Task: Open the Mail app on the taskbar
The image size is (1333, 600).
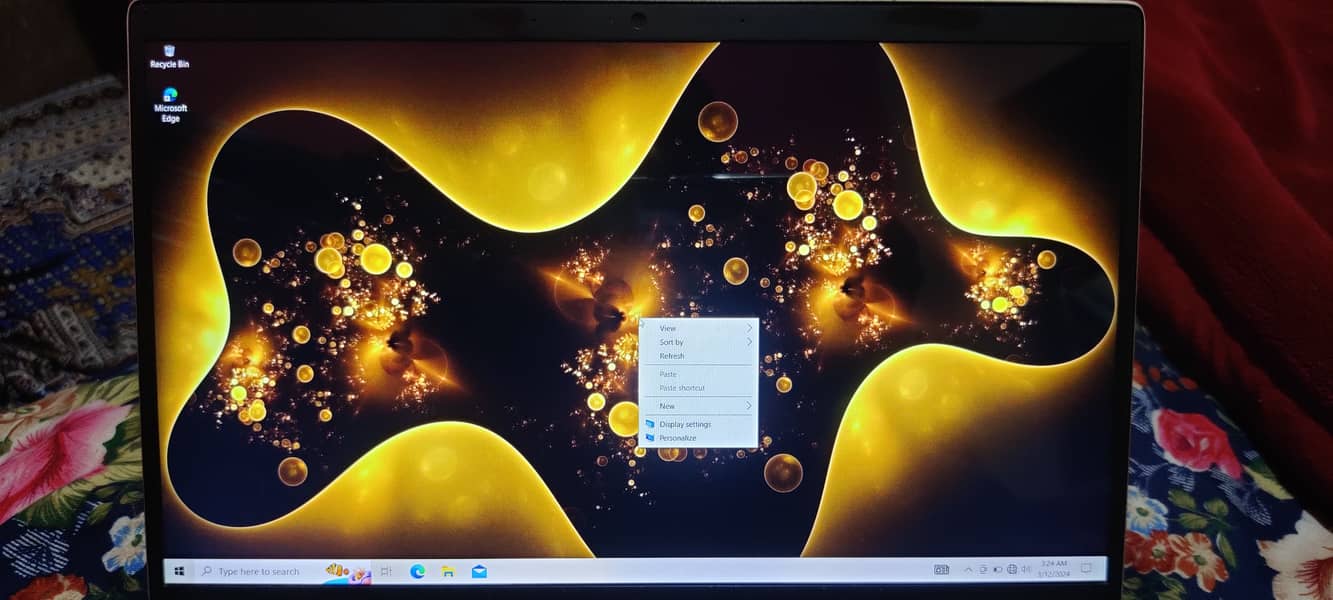Action: [x=479, y=571]
